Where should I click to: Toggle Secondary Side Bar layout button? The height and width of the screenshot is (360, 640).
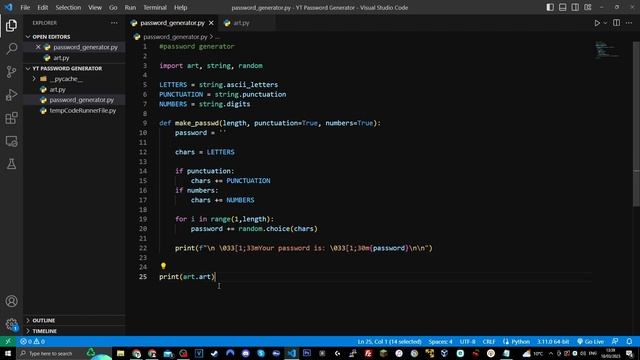[x=575, y=7]
